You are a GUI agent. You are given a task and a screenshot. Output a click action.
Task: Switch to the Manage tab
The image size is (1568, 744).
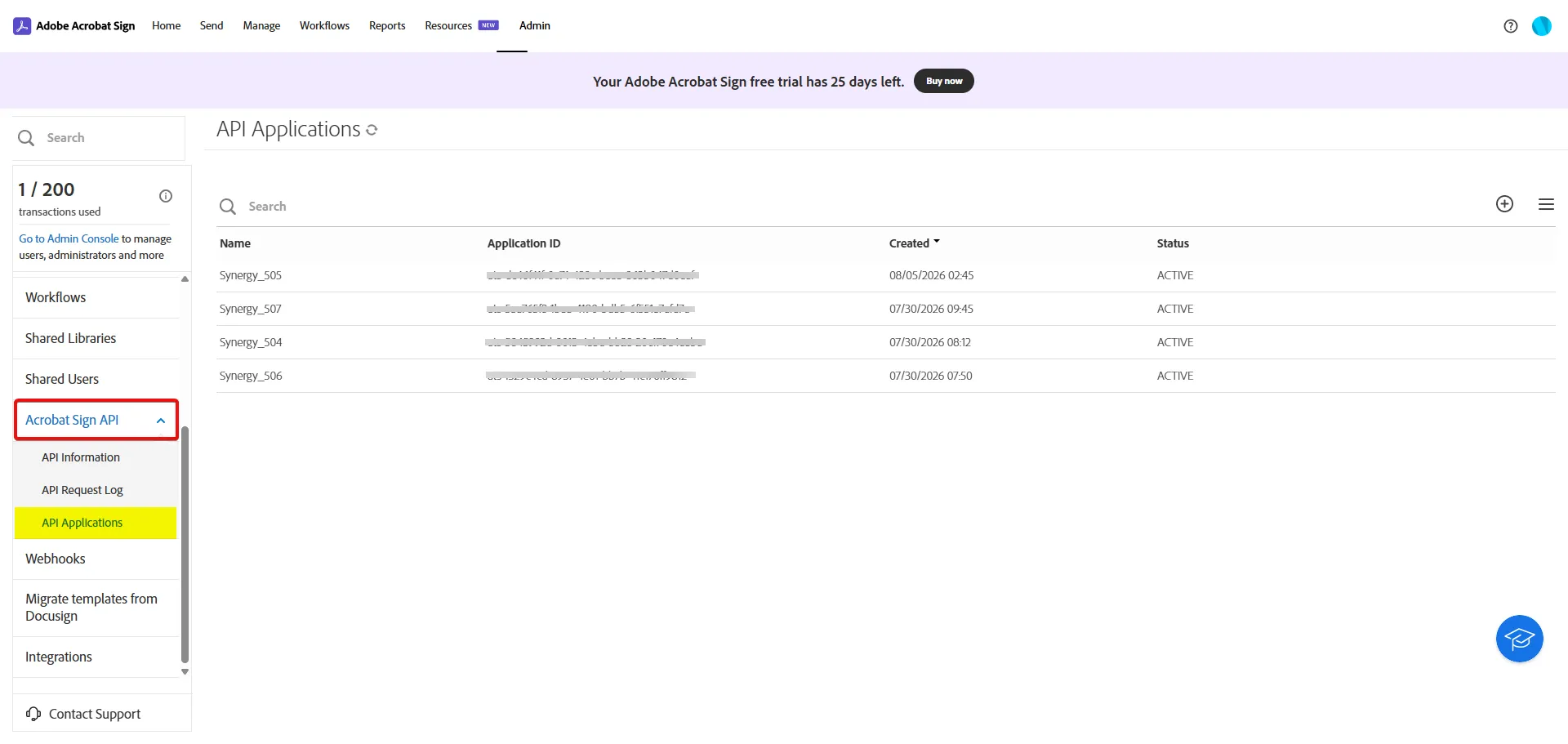[x=261, y=26]
